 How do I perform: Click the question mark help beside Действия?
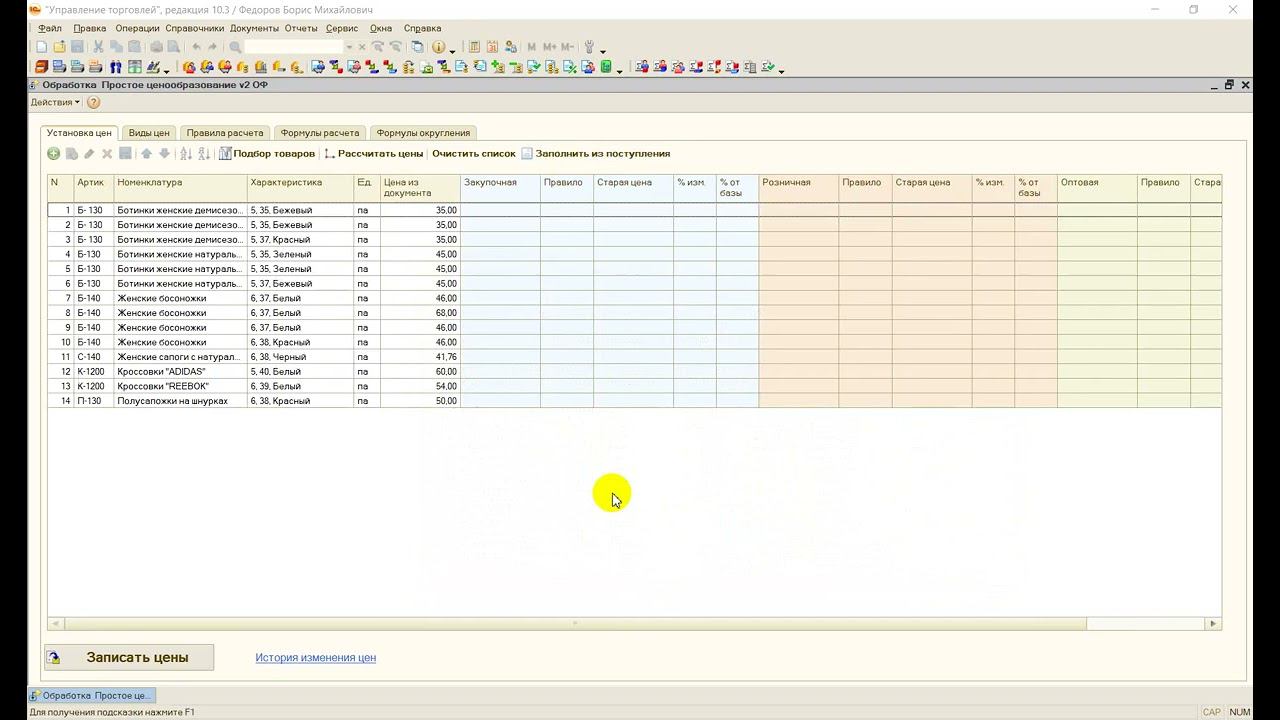pyautogui.click(x=93, y=102)
